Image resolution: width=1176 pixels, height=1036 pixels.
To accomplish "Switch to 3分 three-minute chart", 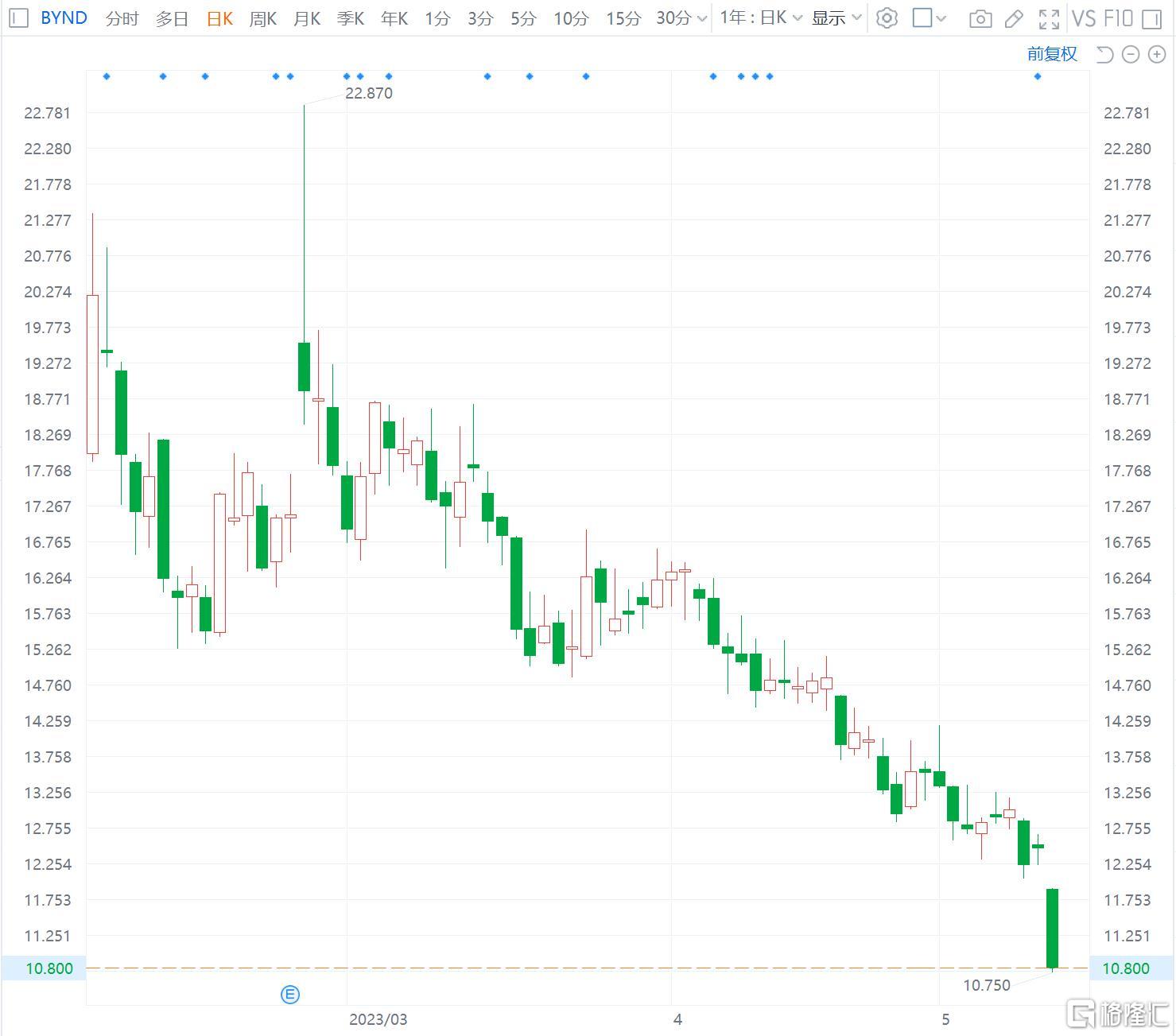I will click(x=480, y=17).
